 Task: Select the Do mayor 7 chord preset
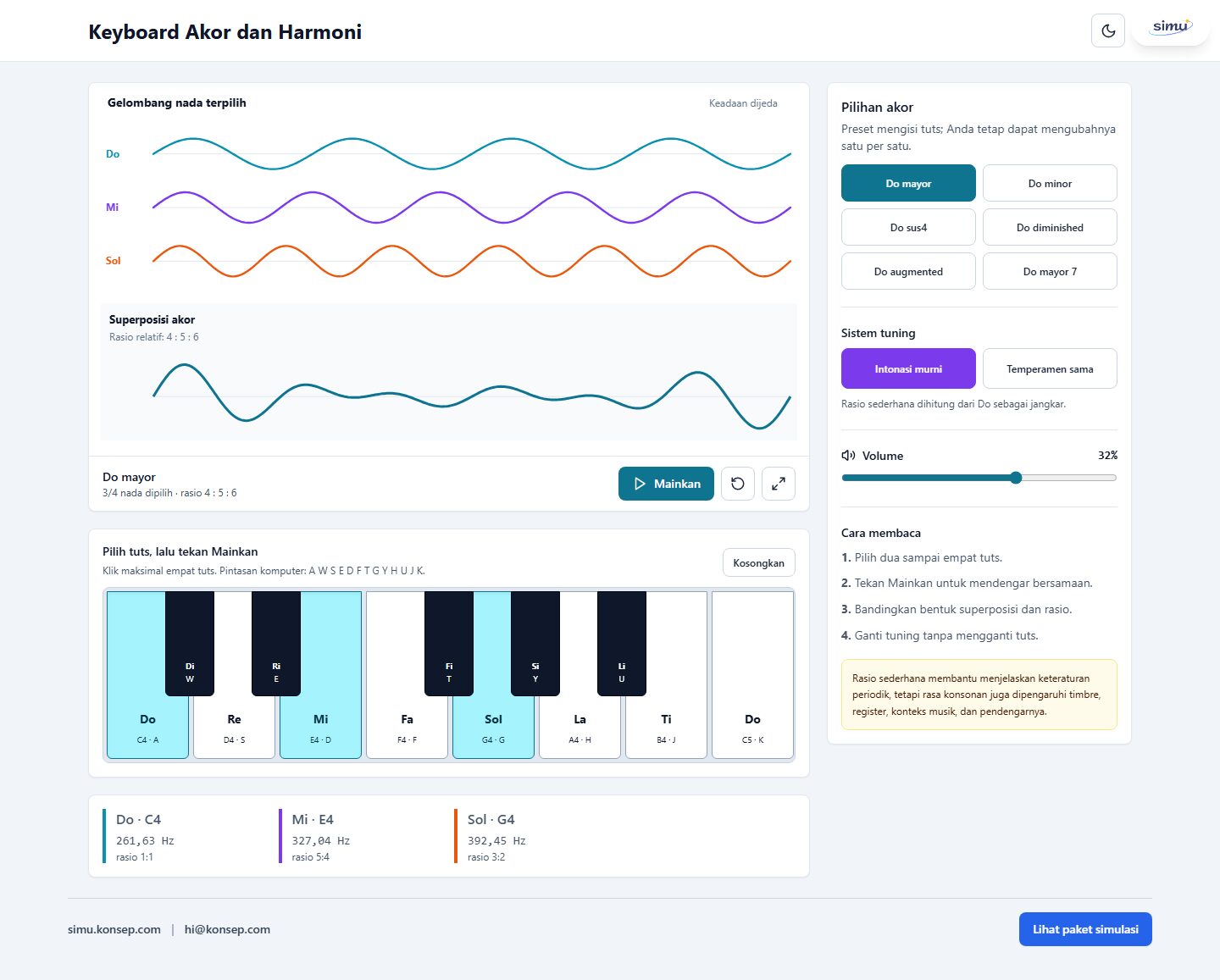(1050, 271)
